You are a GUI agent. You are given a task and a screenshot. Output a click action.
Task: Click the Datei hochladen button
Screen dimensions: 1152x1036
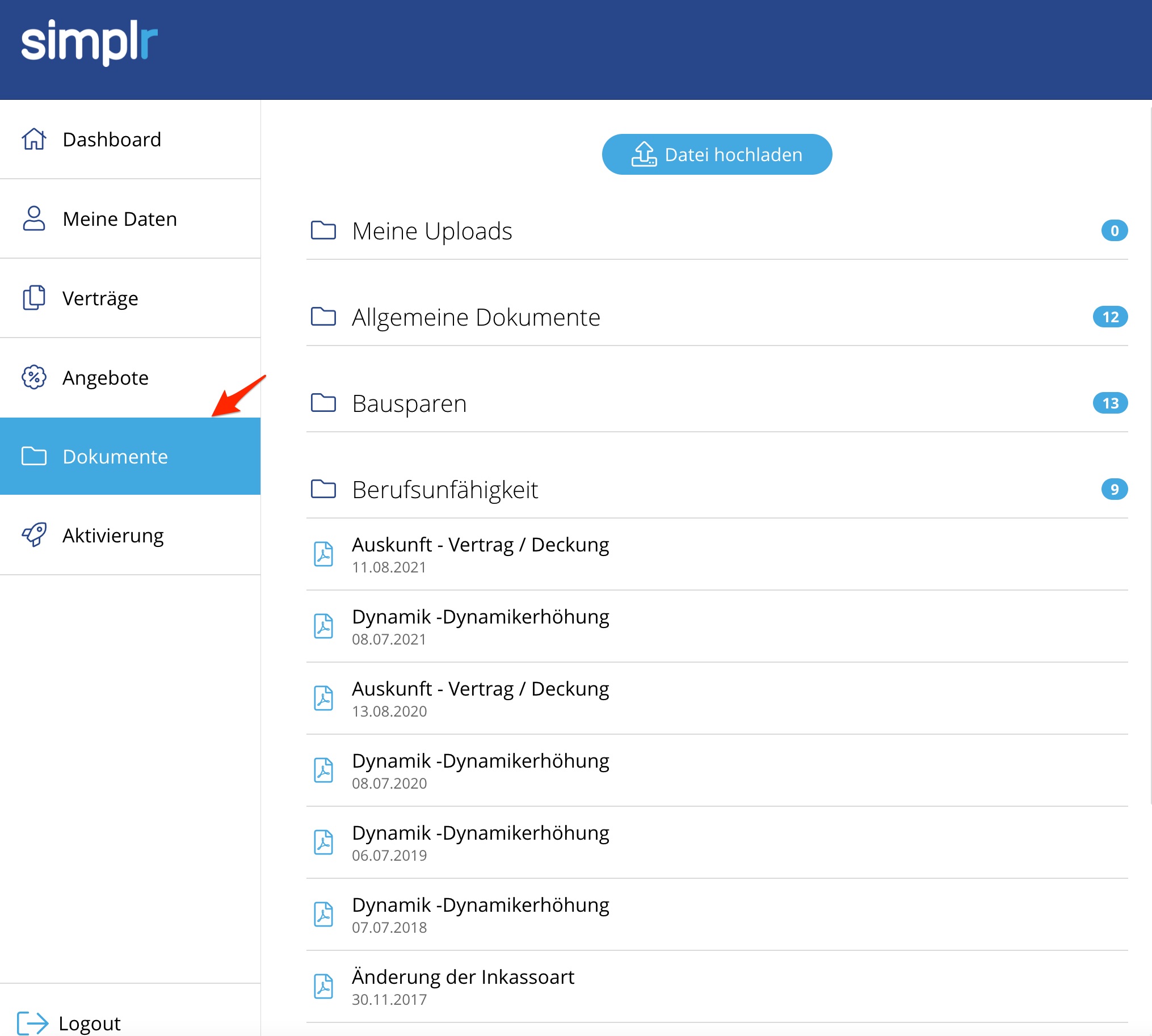(x=716, y=154)
